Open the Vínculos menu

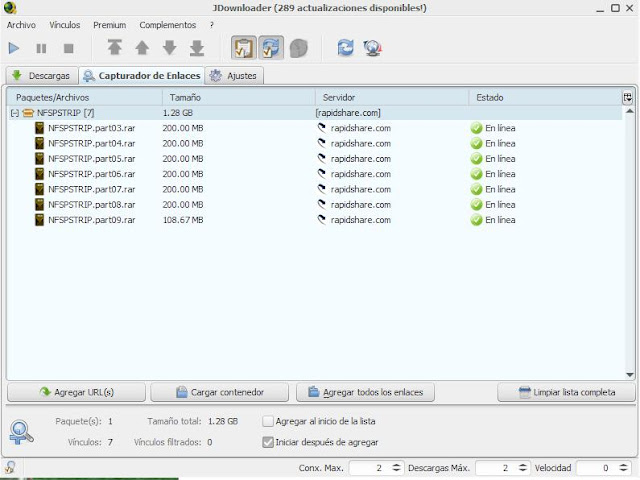click(x=64, y=25)
